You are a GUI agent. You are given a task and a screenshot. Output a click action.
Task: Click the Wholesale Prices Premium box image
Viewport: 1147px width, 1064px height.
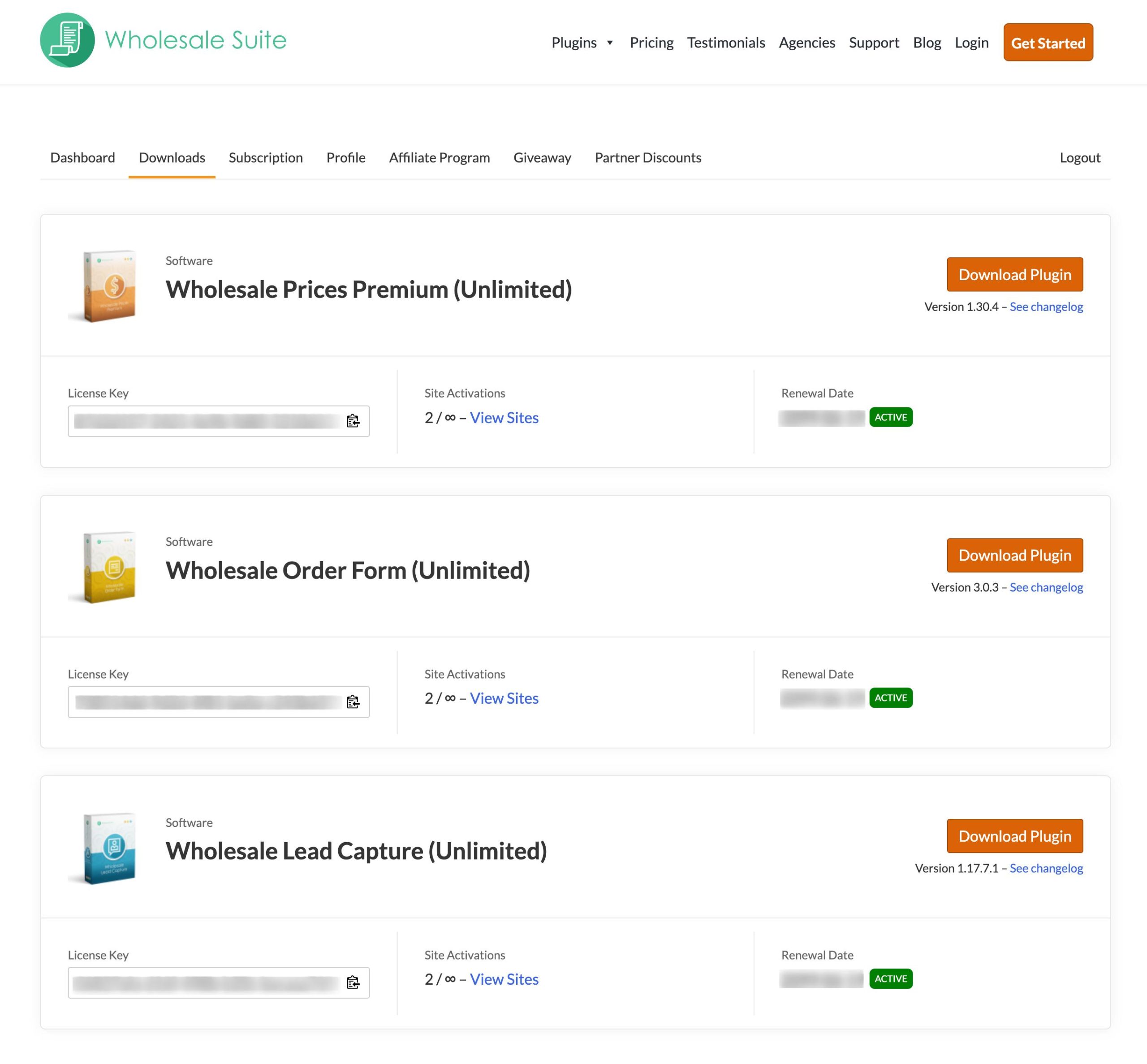[103, 285]
